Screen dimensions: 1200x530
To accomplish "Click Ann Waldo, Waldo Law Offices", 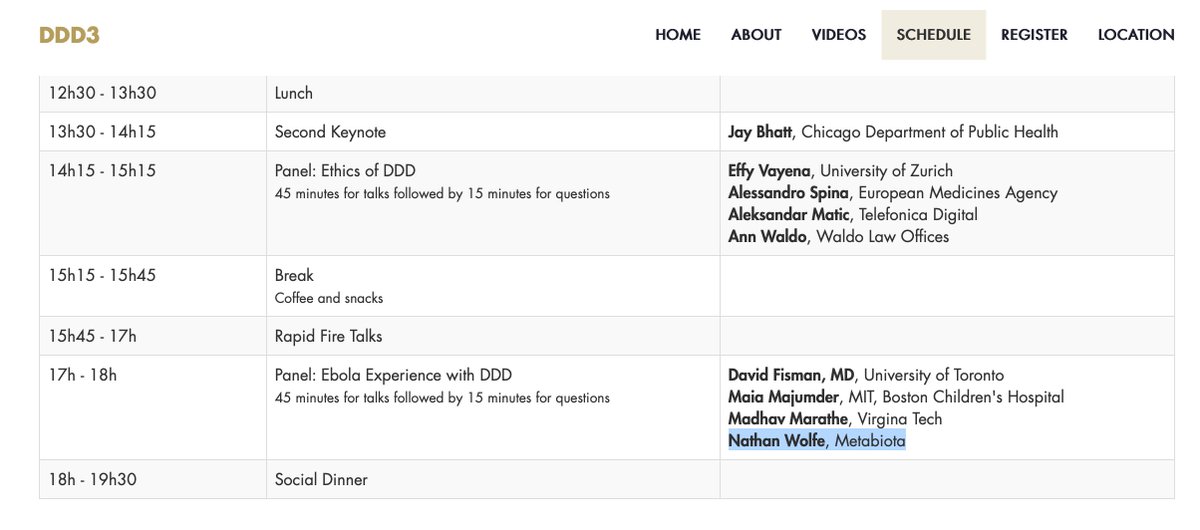I will tap(838, 237).
